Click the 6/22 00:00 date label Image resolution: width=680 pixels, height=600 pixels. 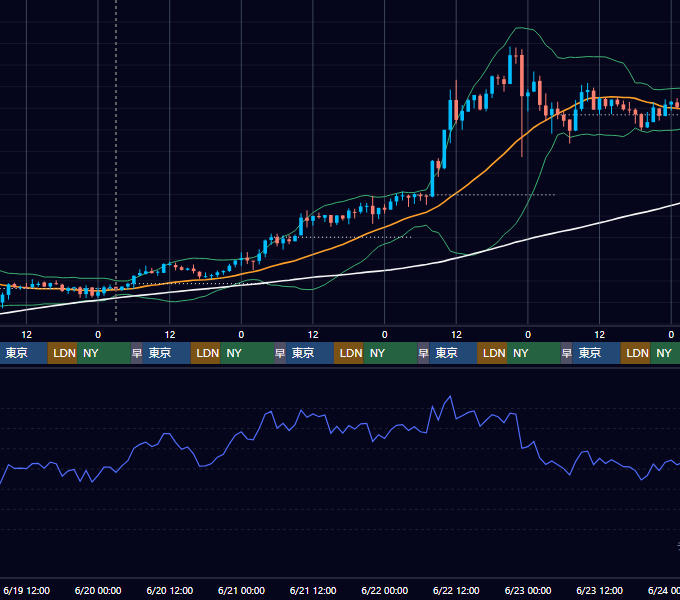[x=385, y=590]
